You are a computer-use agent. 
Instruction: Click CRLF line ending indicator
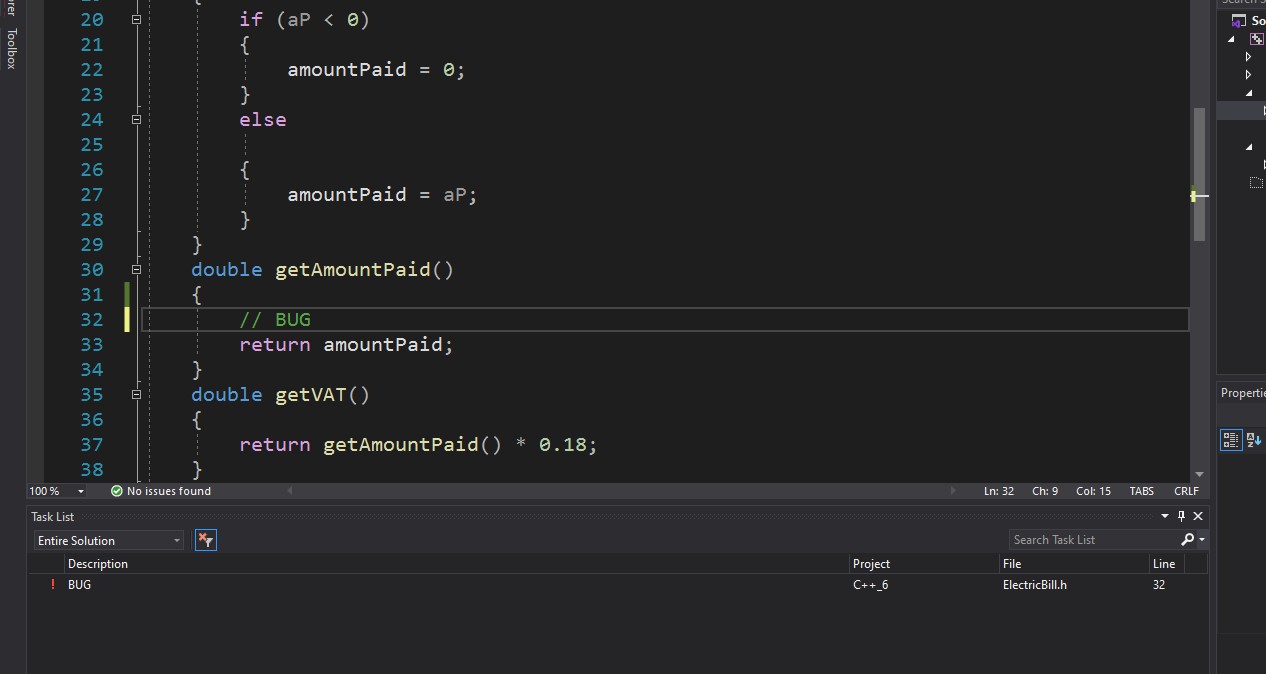[x=1186, y=491]
